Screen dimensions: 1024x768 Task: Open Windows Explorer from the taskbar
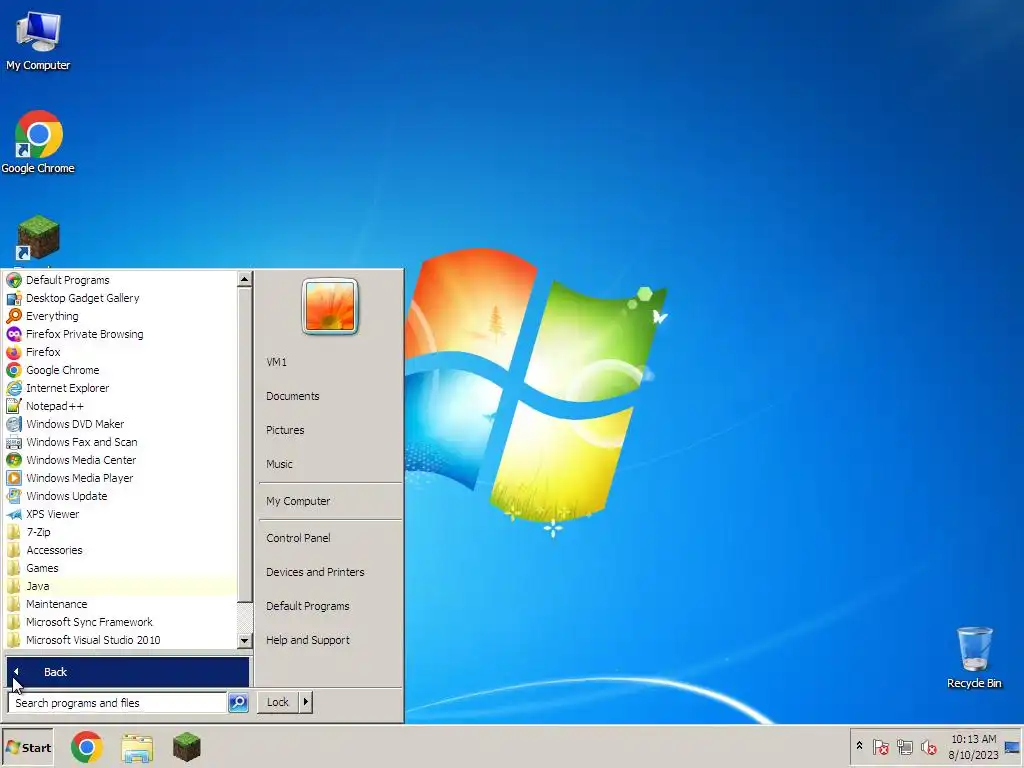click(x=137, y=748)
